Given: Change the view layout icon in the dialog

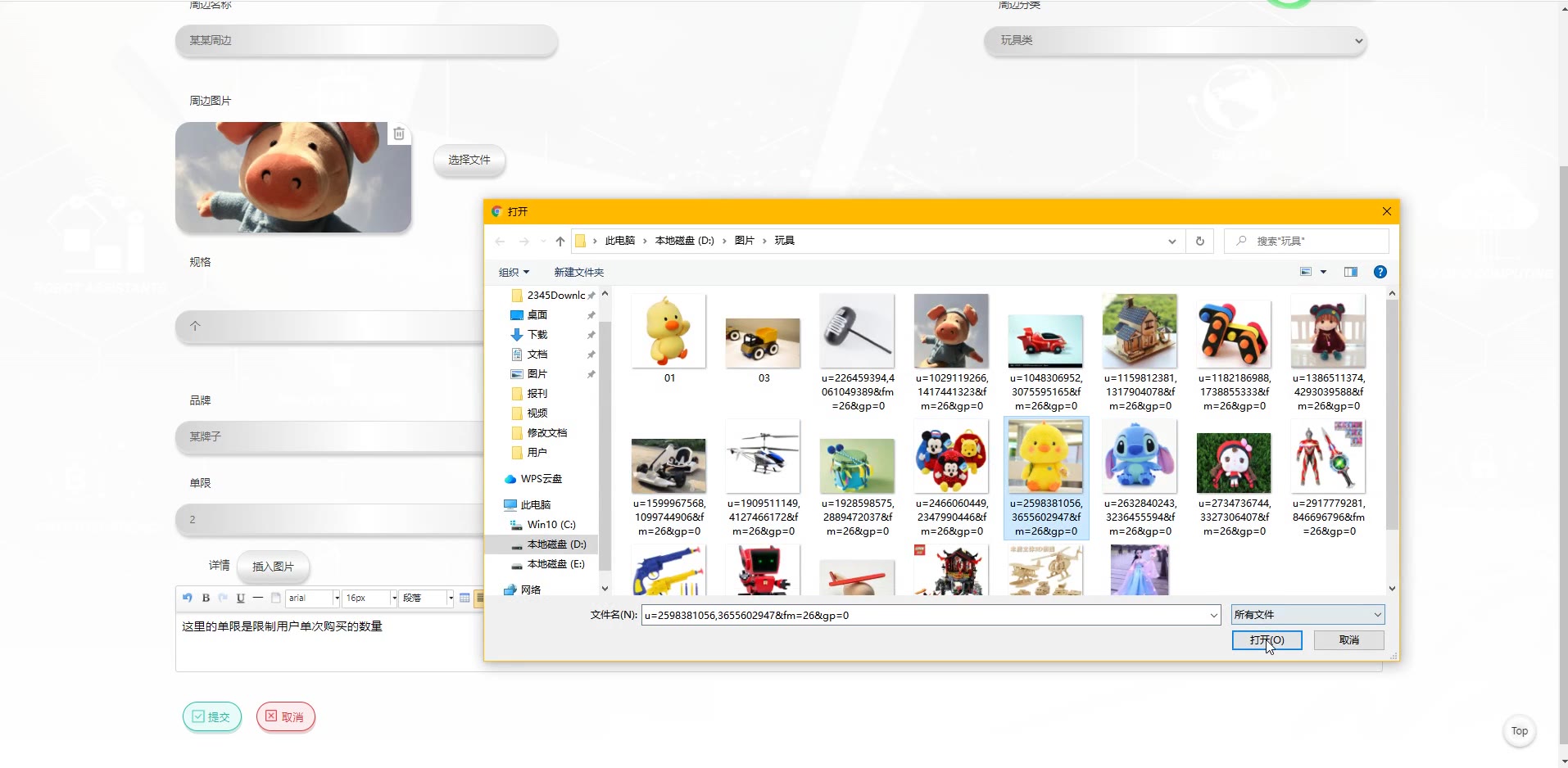Looking at the screenshot, I should pyautogui.click(x=1306, y=272).
